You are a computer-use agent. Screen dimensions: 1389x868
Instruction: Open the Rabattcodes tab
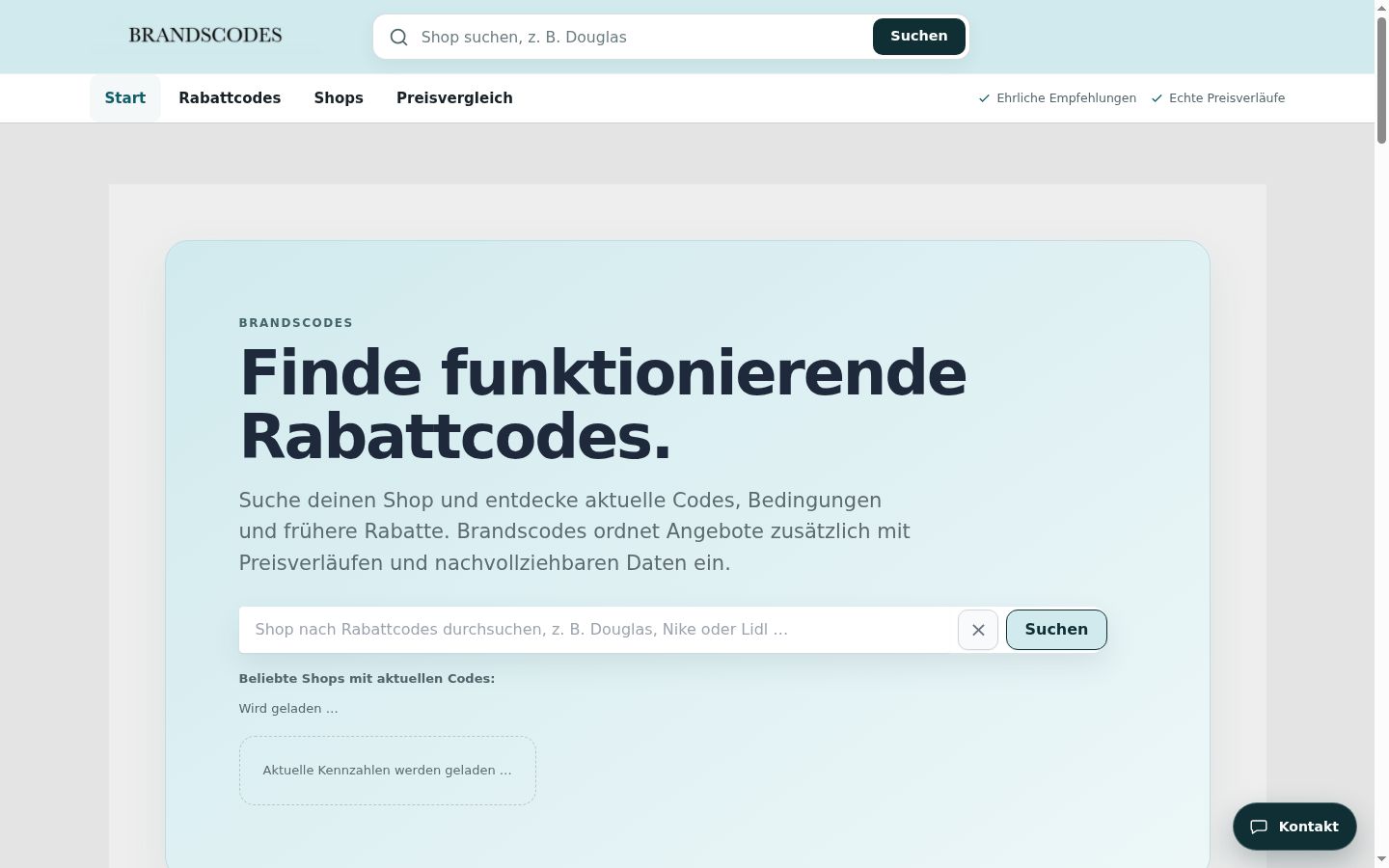click(230, 98)
